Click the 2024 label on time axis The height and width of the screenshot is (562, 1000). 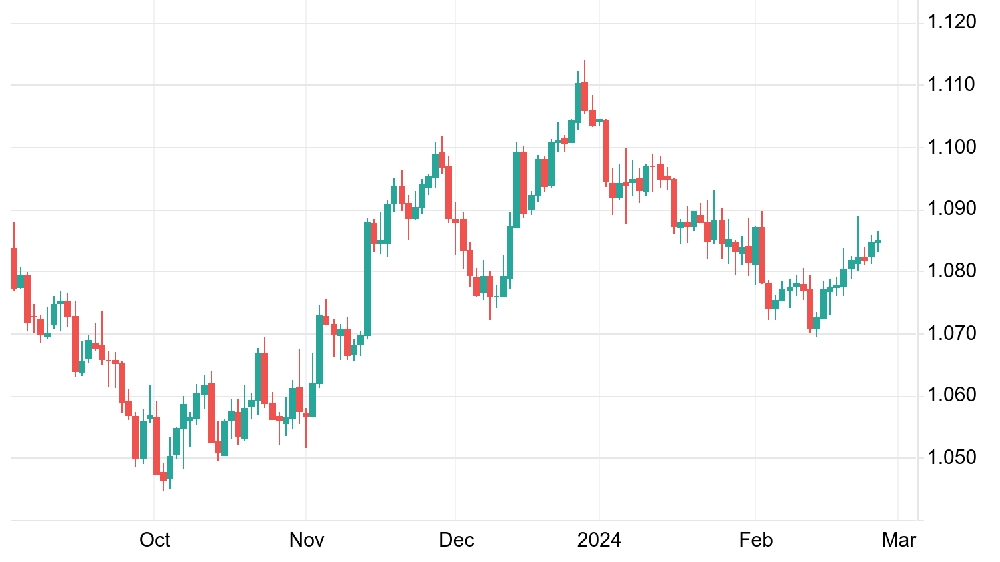599,540
